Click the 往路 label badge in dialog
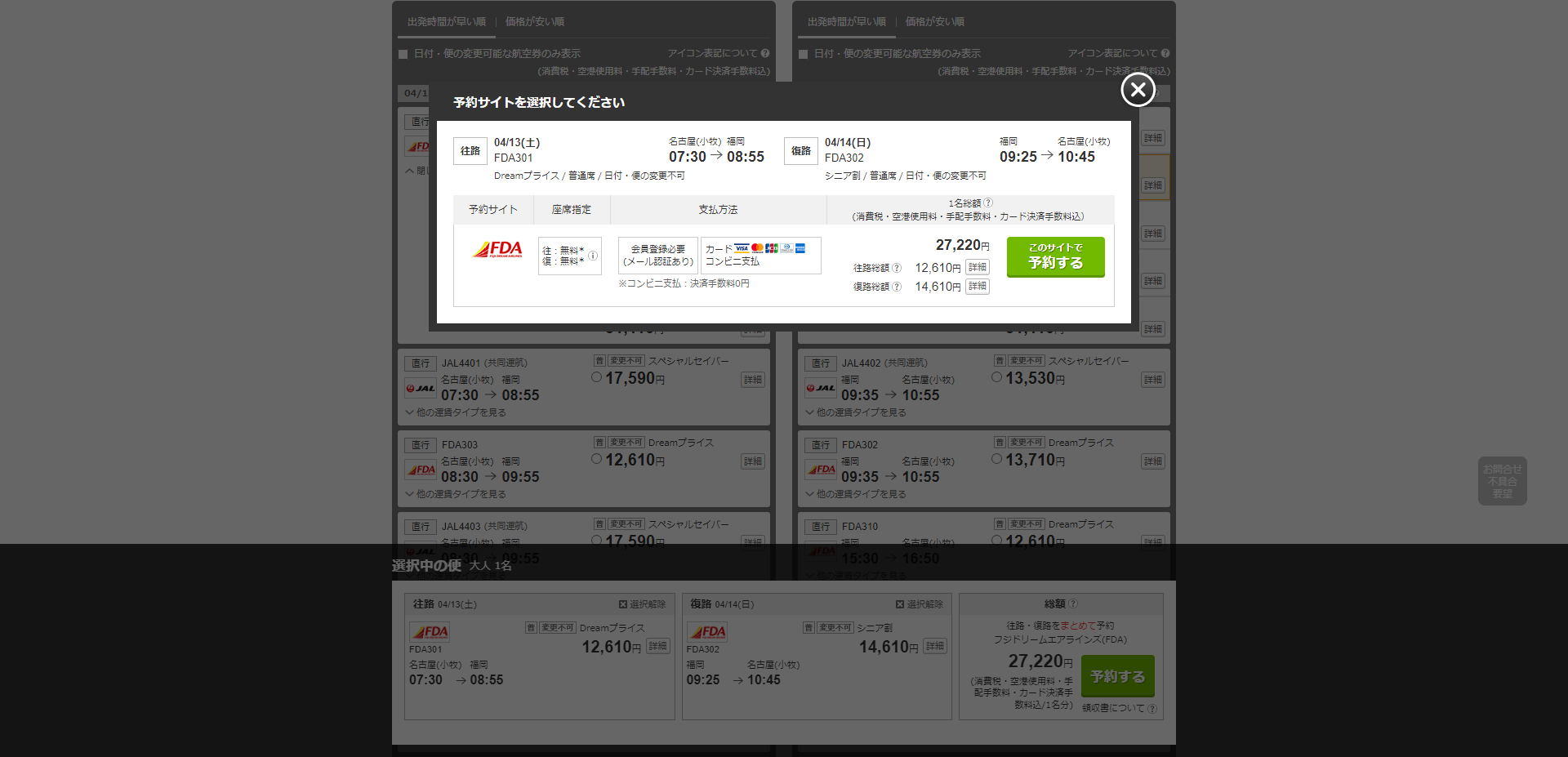The width and height of the screenshot is (1568, 757). [470, 151]
